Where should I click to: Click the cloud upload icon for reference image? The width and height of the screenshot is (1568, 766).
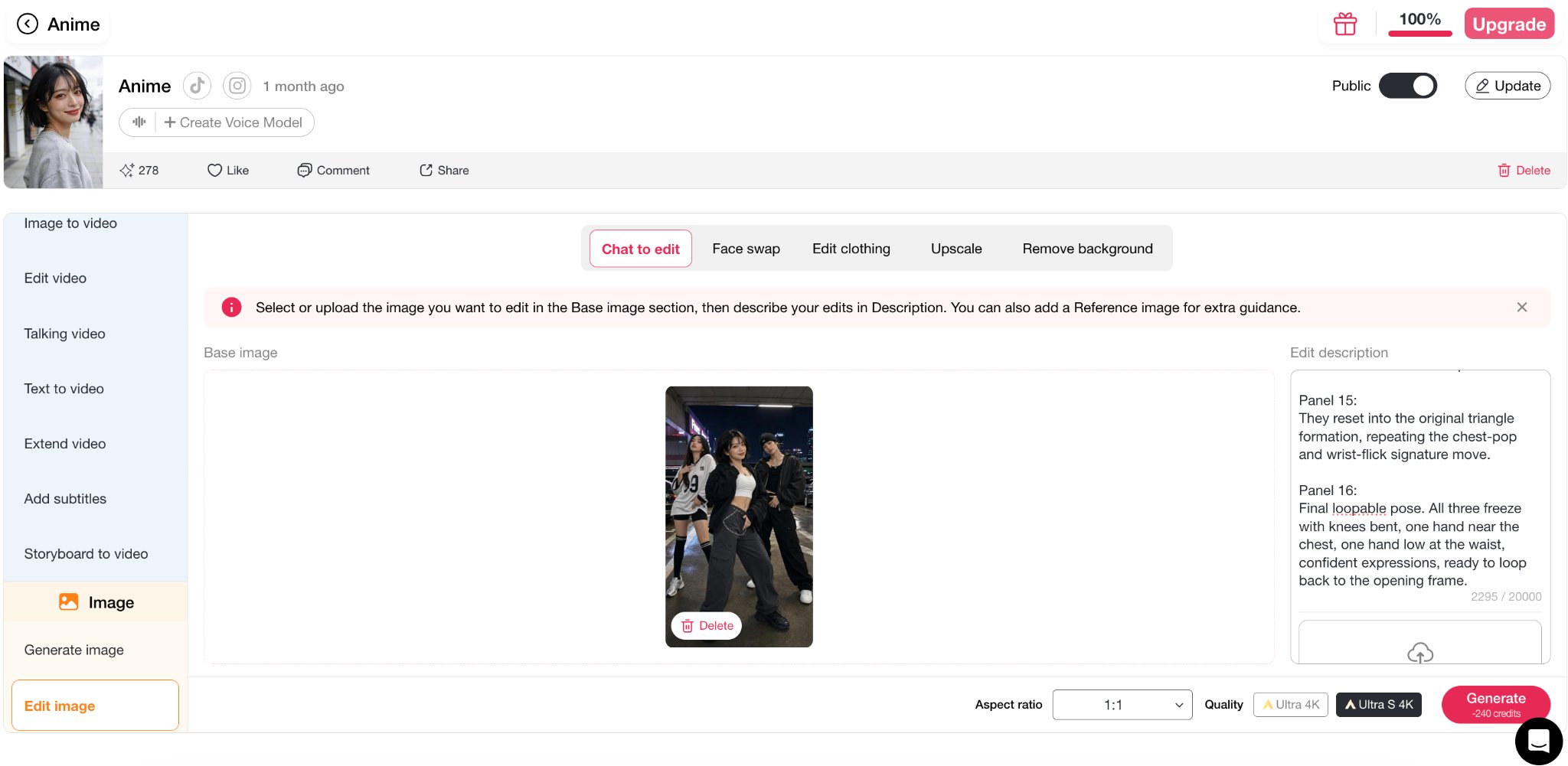[1420, 653]
